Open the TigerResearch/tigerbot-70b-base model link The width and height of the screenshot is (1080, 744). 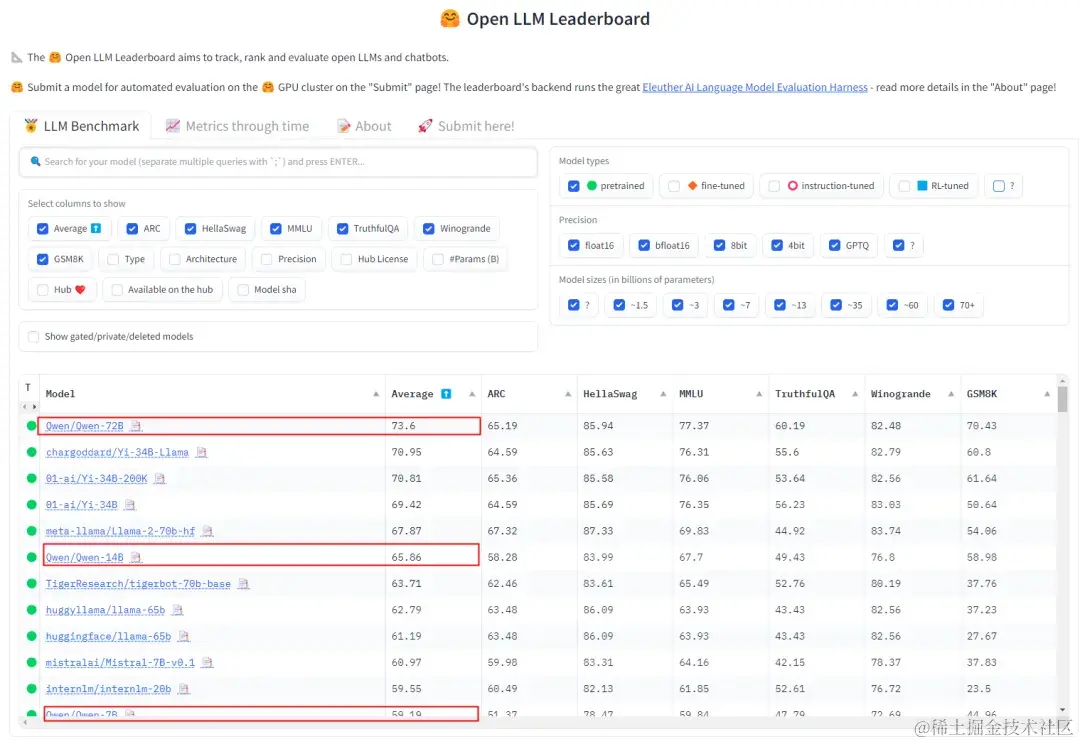point(138,583)
